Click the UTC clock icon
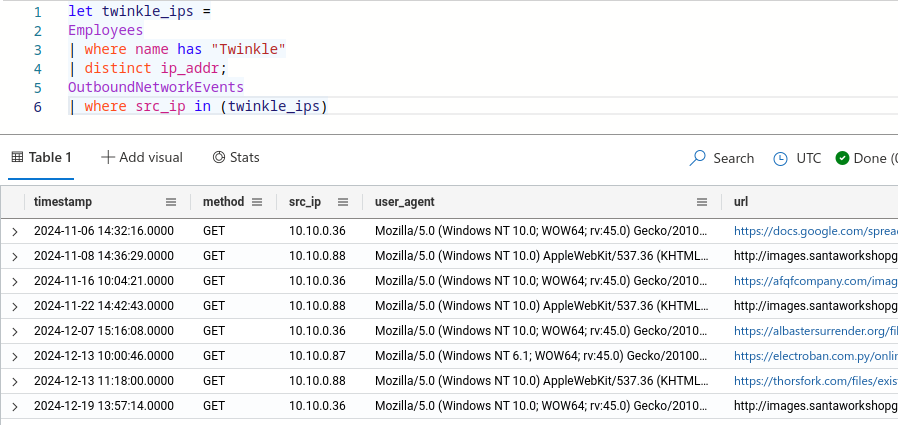This screenshot has width=898, height=425. tap(780, 158)
